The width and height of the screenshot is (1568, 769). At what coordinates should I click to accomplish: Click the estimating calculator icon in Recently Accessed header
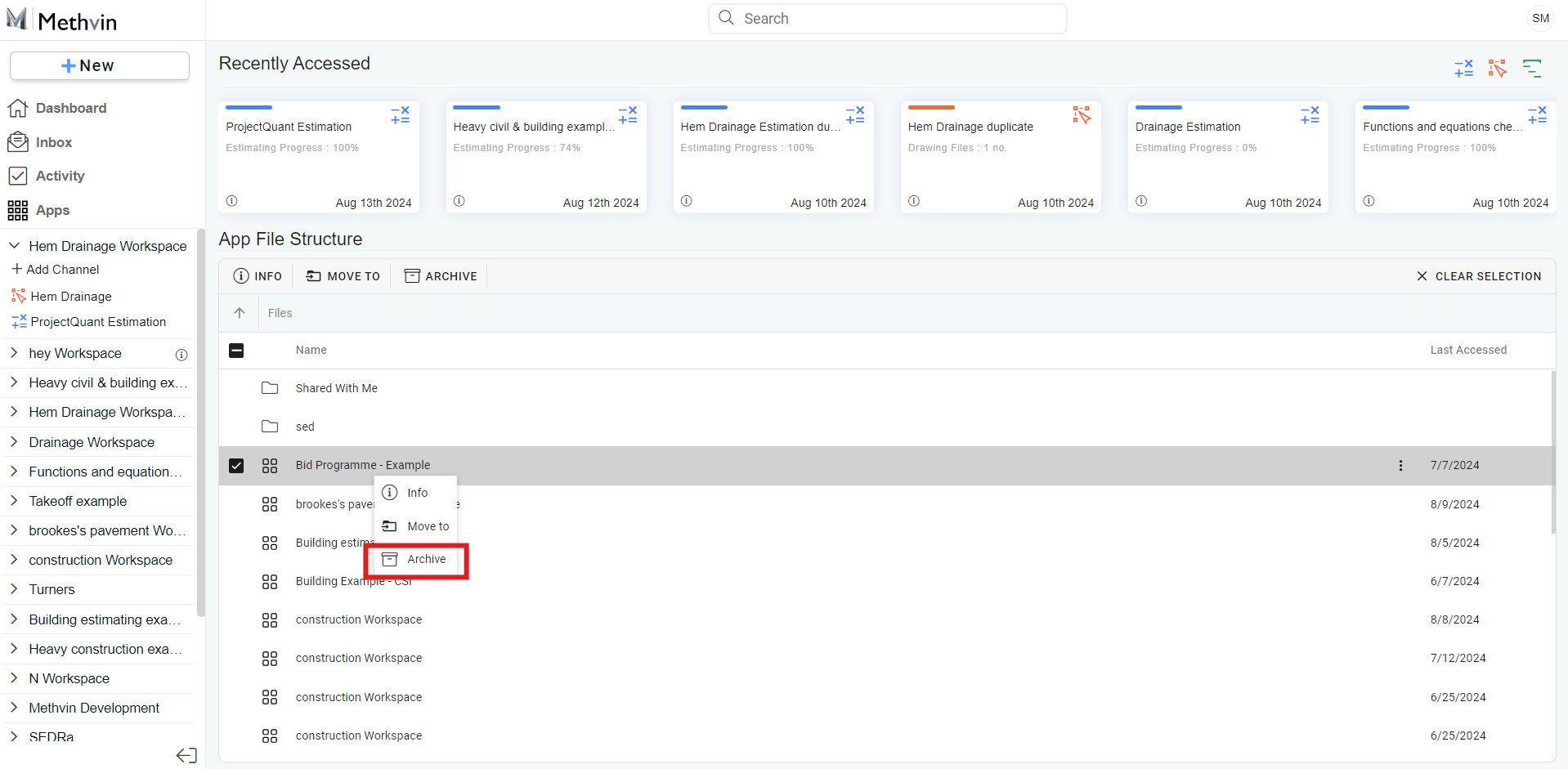pyautogui.click(x=1463, y=69)
